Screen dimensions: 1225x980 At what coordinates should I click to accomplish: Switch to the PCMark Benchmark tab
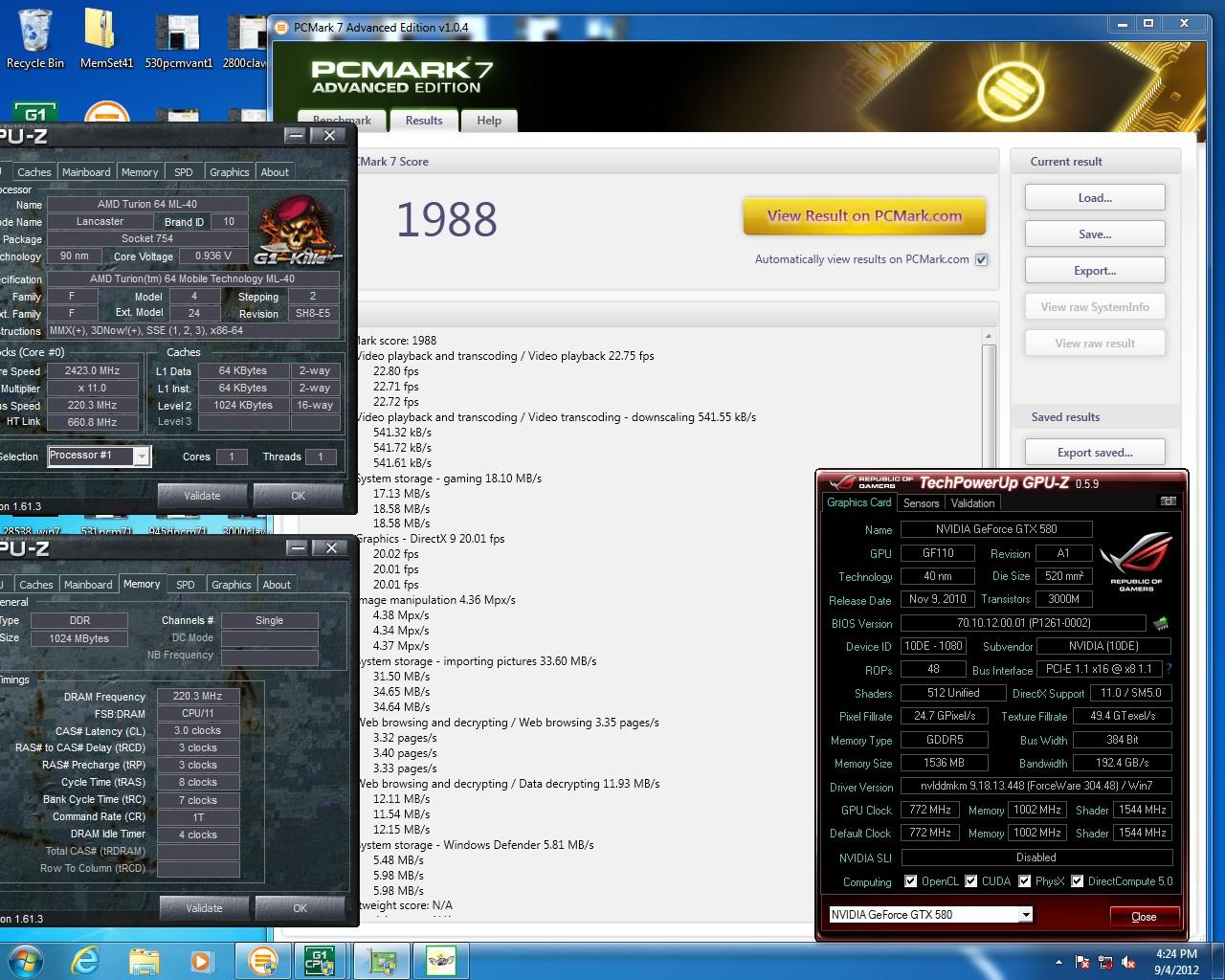[342, 121]
